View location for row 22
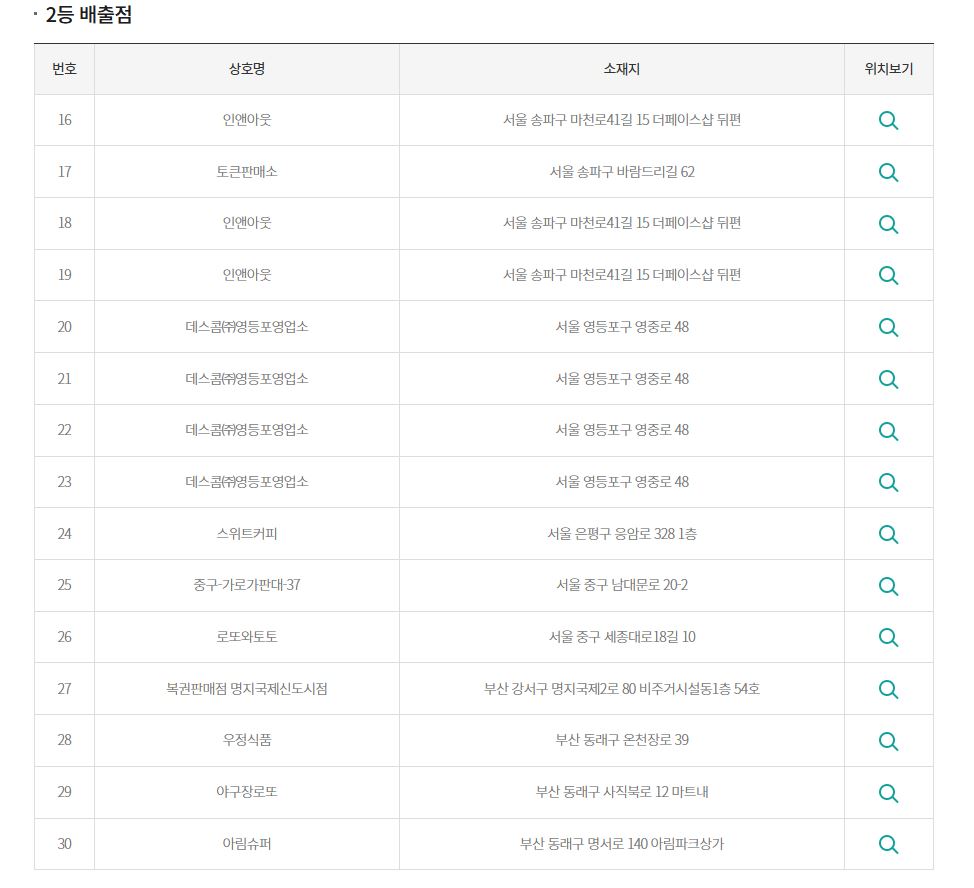 point(888,431)
